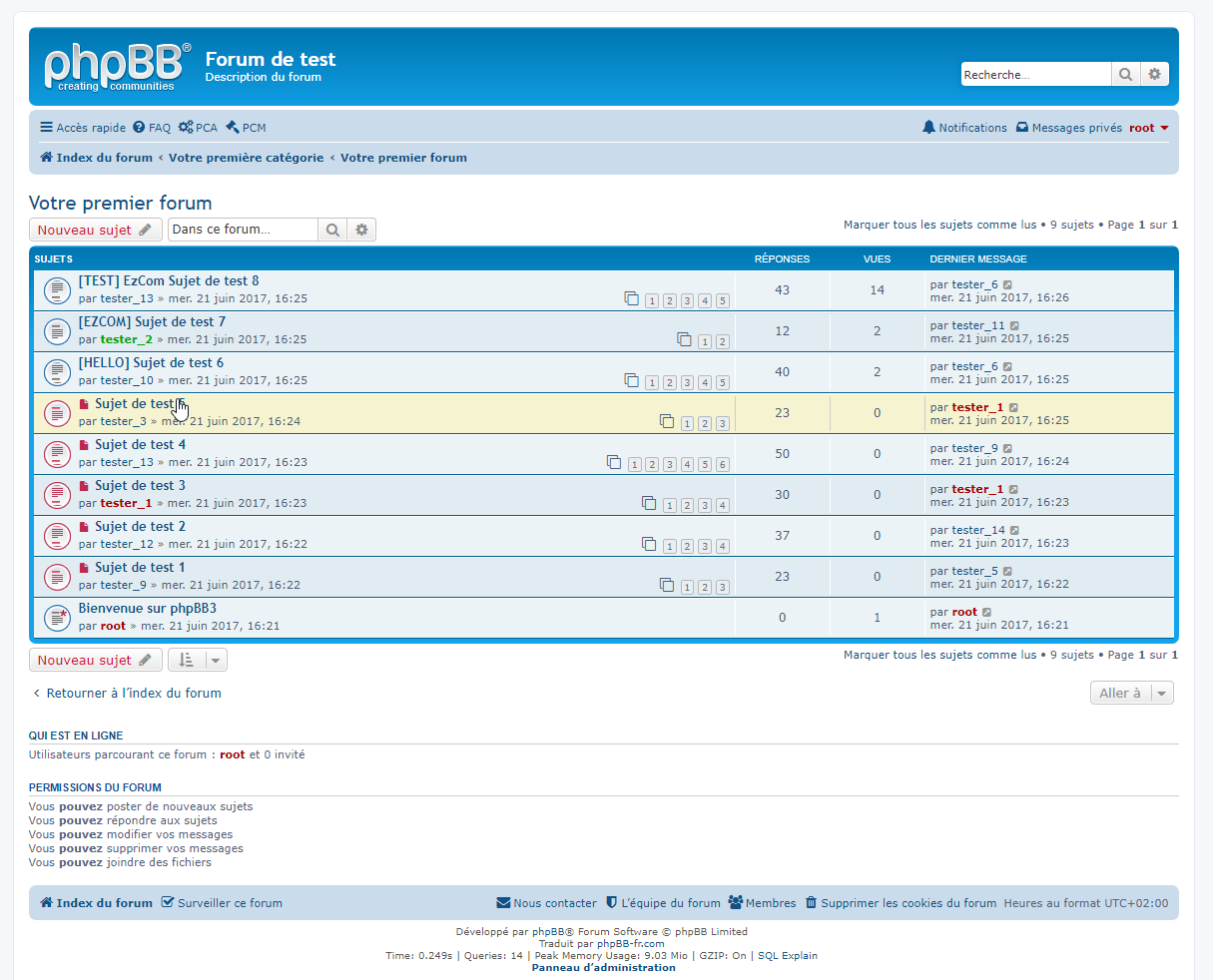The image size is (1213, 980).
Task: Click the header search magnifier icon
Action: tap(1125, 75)
